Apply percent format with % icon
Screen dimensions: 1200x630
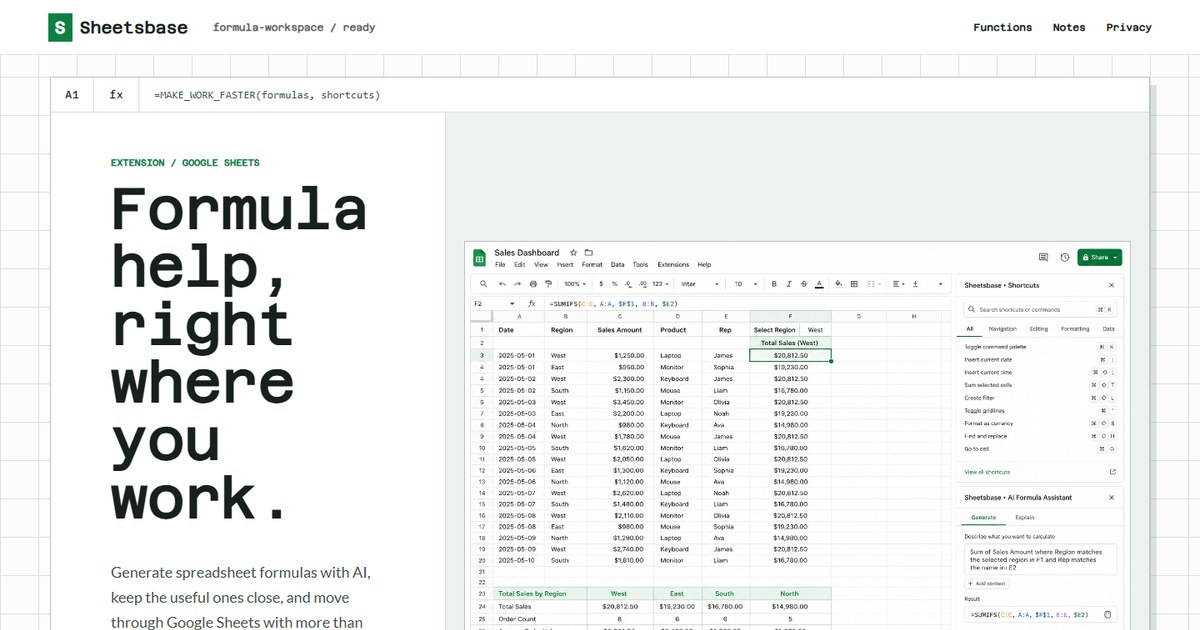pyautogui.click(x=615, y=284)
